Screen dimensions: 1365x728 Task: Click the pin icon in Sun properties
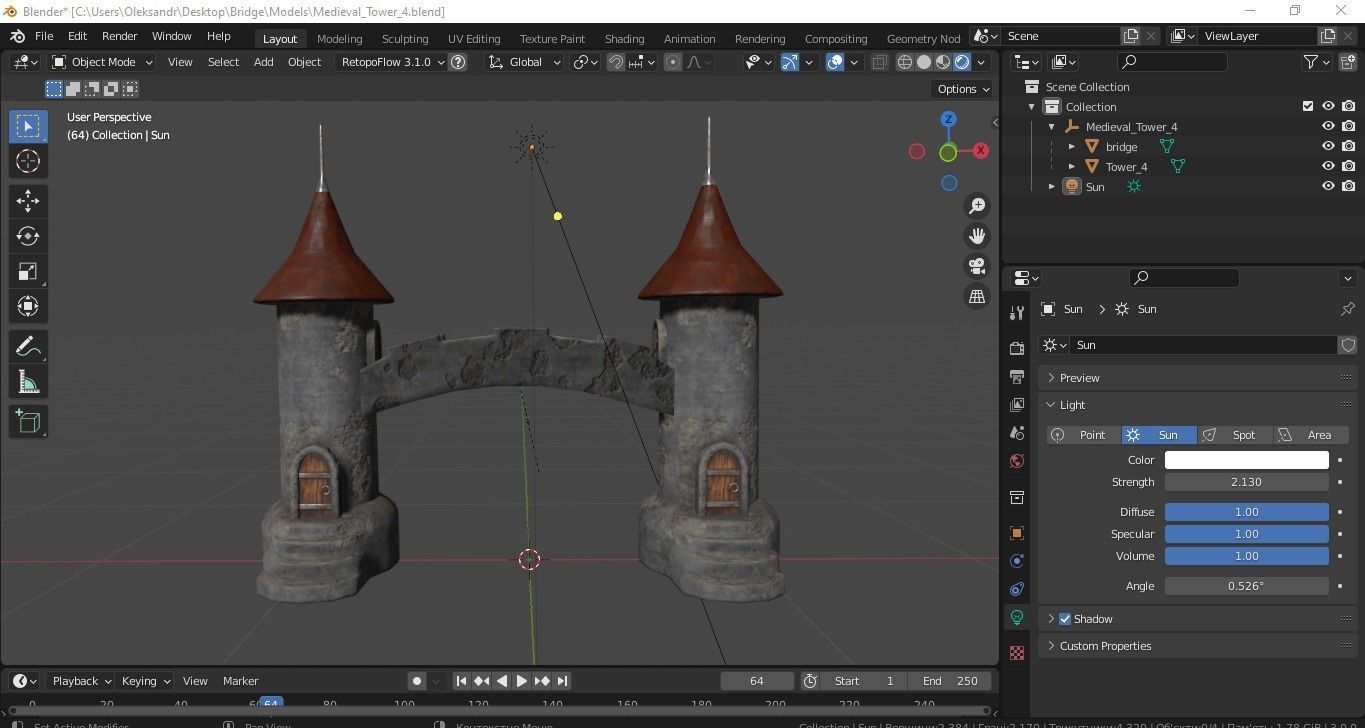1347,309
